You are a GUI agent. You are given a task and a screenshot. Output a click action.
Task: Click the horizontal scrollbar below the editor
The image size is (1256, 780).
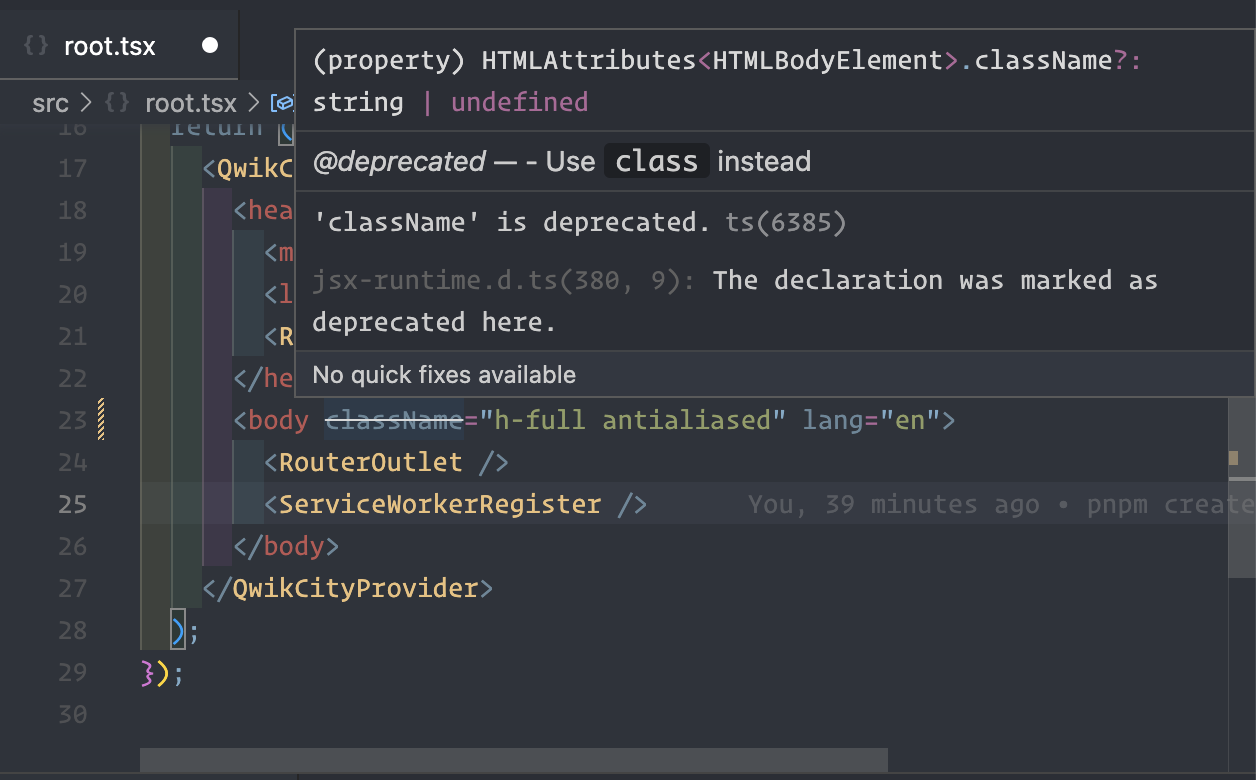coord(513,761)
